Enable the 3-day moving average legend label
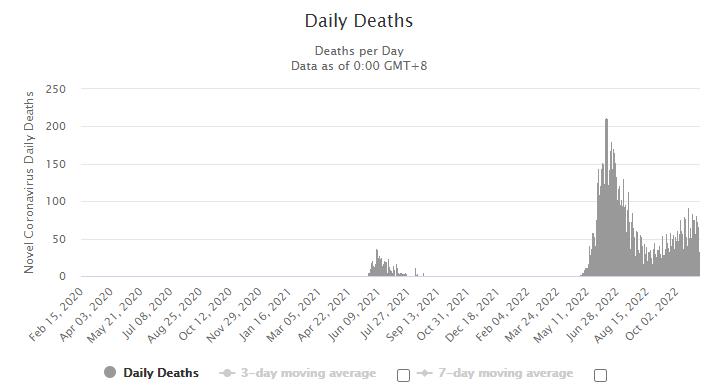This screenshot has height=391, width=714. [308, 373]
